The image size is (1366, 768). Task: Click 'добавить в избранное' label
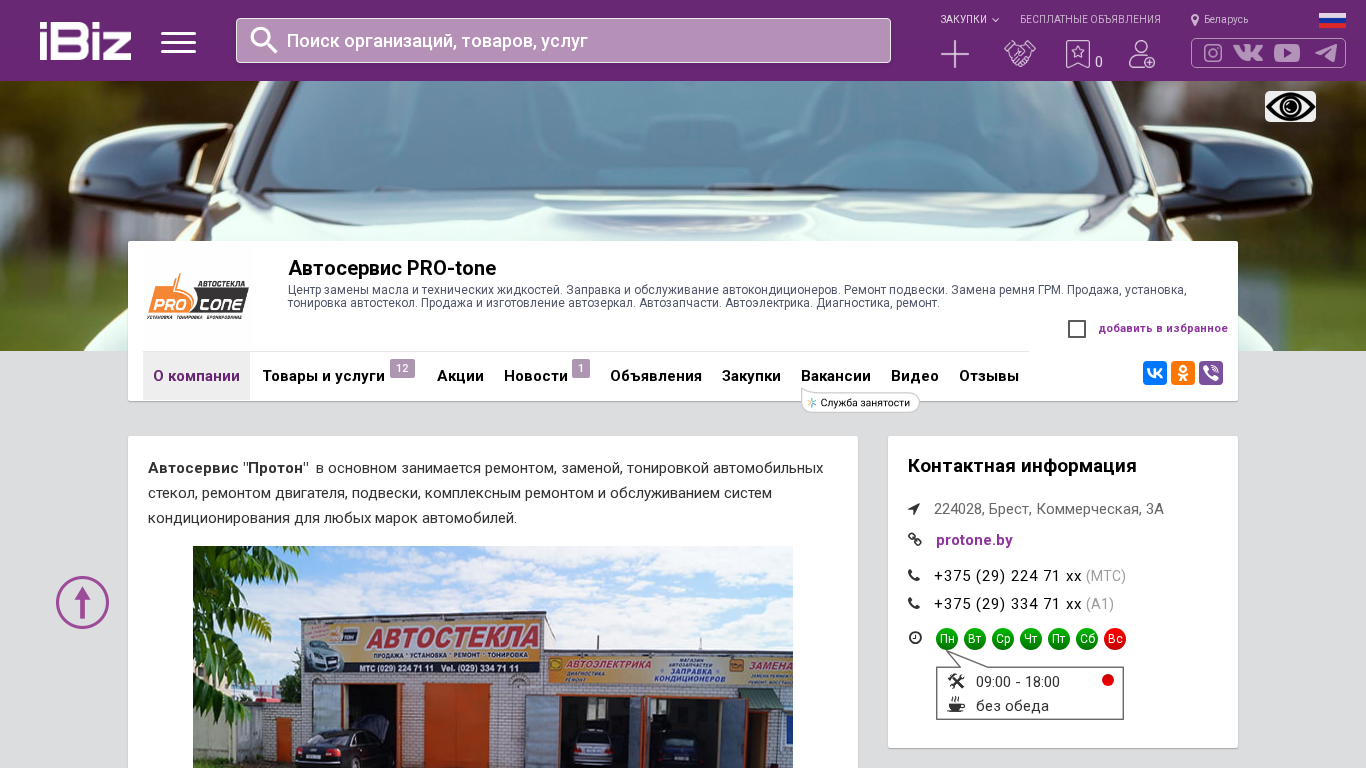[1163, 328]
